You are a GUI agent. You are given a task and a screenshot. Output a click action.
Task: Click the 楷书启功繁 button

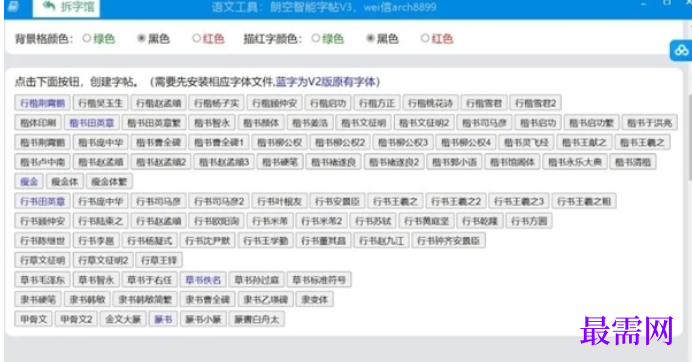[591, 123]
